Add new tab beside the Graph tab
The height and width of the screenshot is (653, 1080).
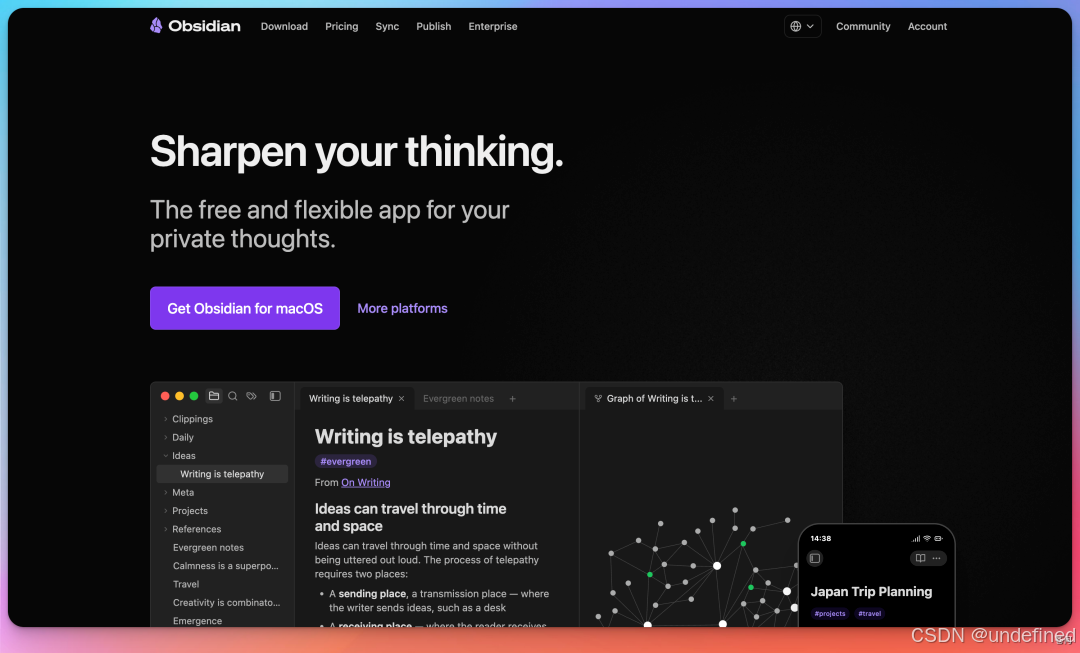coord(734,399)
